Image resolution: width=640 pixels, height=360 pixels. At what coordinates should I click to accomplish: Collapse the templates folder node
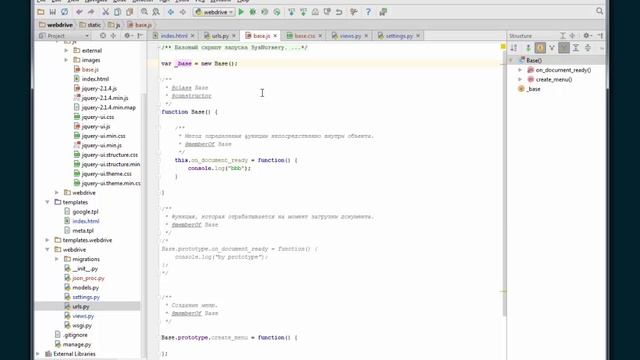coord(47,202)
